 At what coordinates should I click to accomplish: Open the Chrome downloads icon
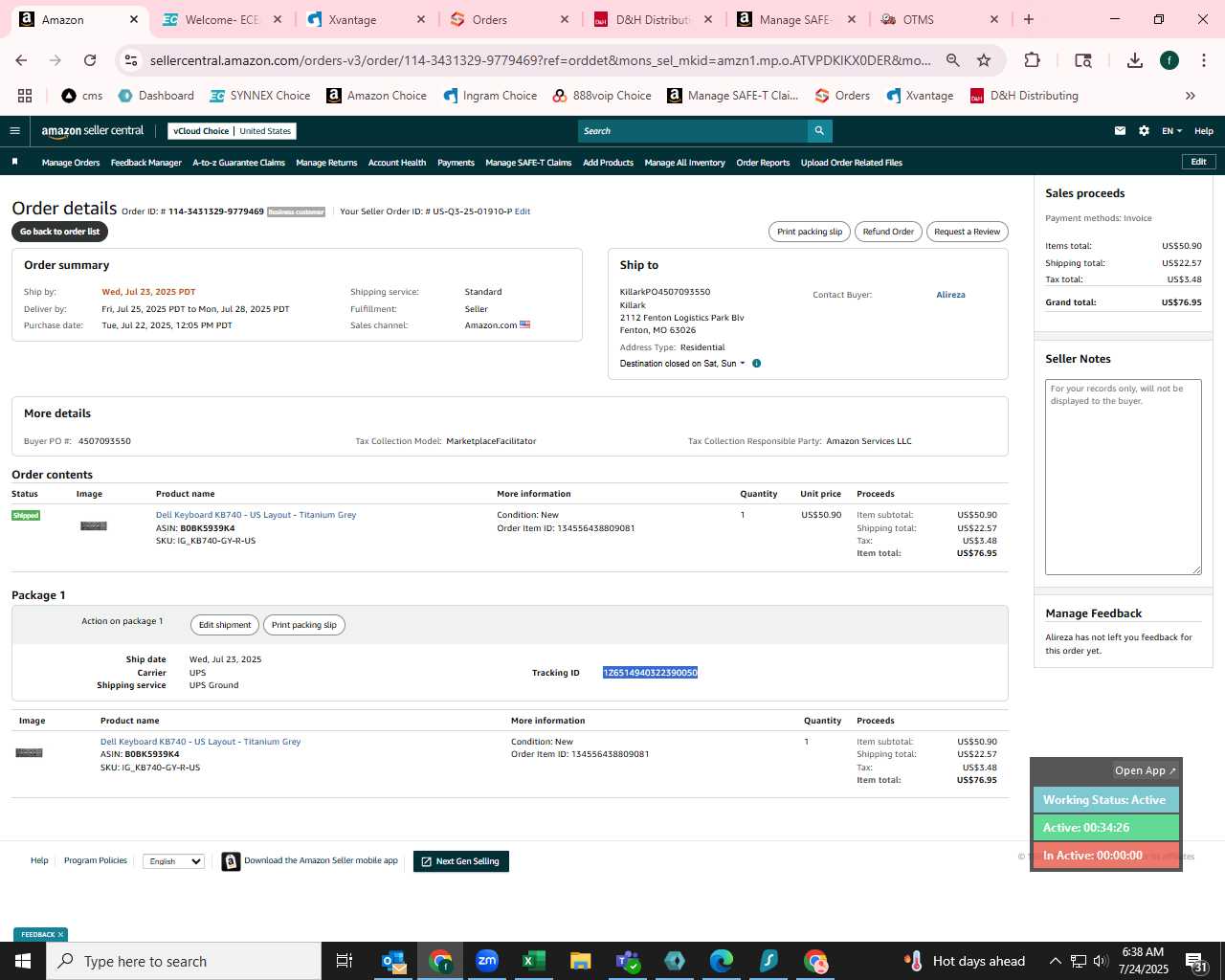click(x=1135, y=60)
